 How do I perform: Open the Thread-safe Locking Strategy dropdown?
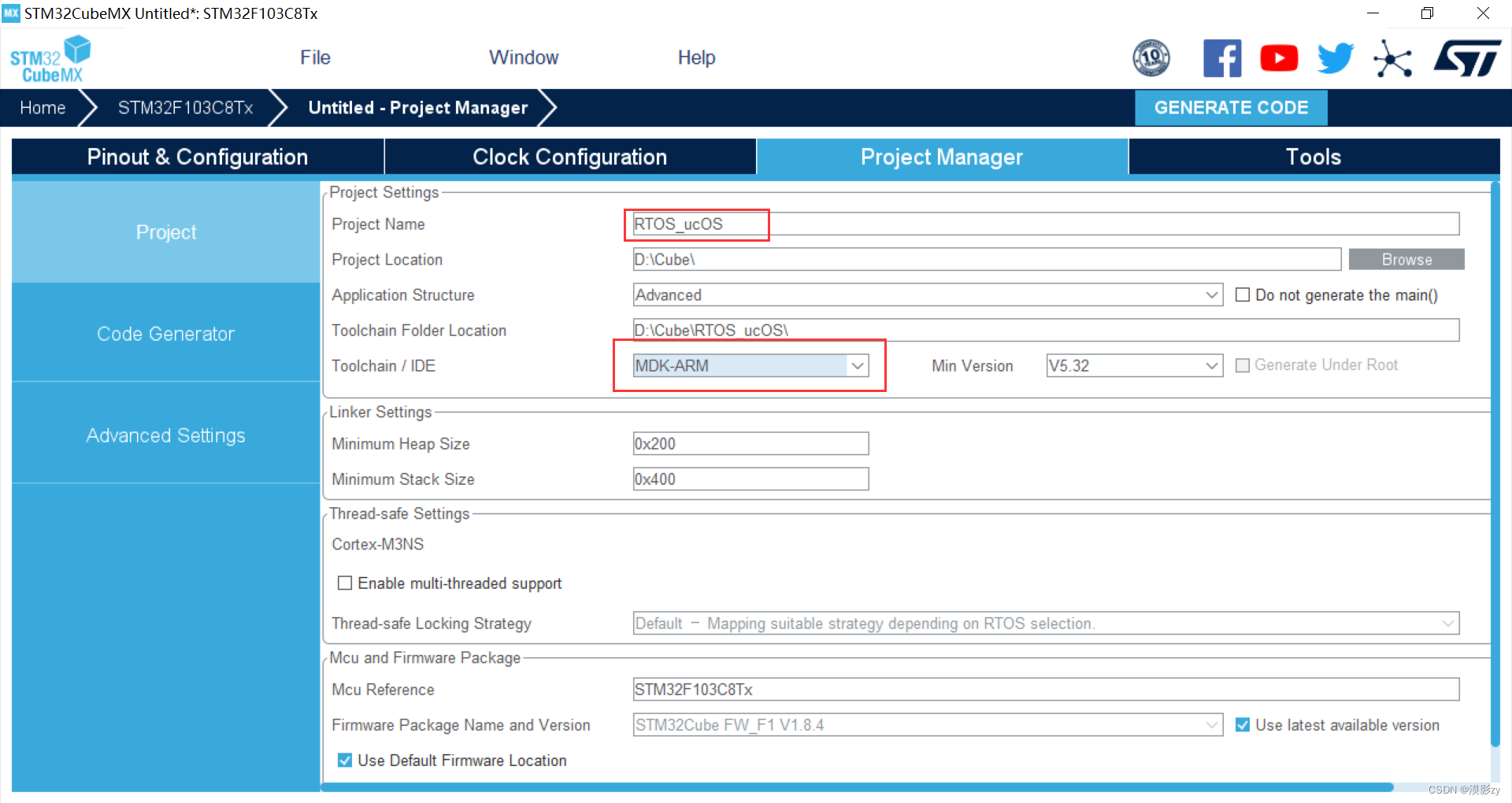pos(1046,624)
